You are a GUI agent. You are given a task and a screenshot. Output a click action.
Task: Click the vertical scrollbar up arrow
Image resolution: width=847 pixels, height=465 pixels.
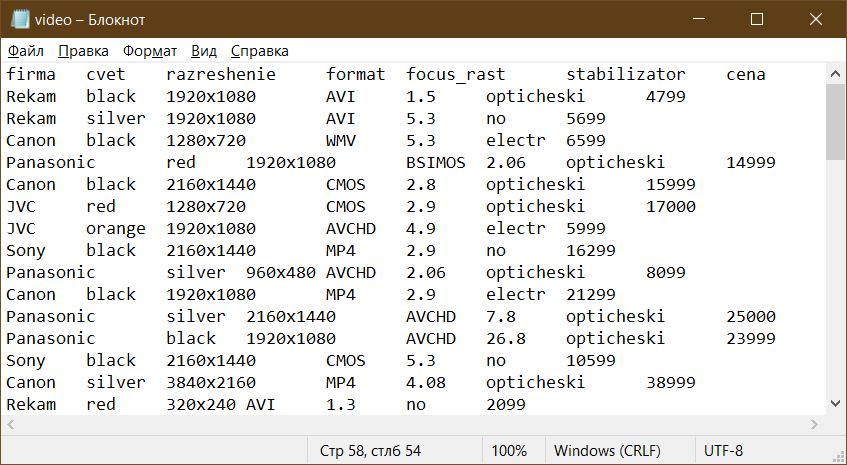coord(835,74)
